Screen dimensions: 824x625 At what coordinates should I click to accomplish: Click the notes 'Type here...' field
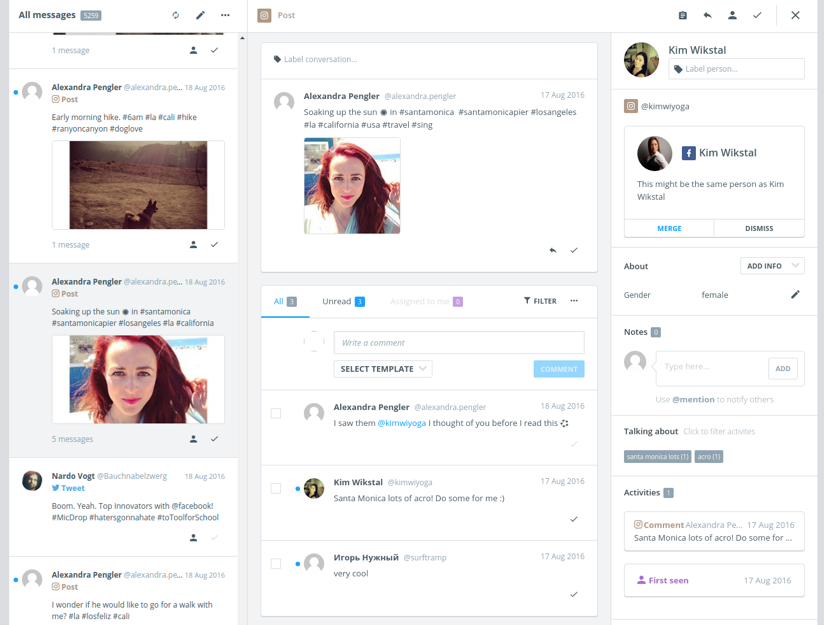tap(712, 367)
